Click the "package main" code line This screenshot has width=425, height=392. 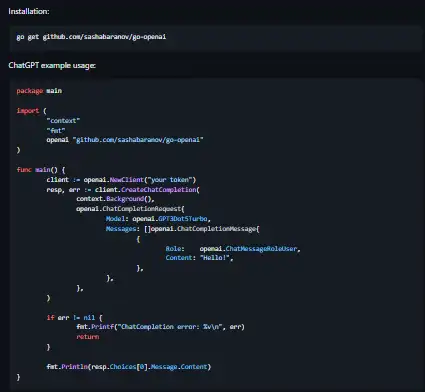[39, 91]
